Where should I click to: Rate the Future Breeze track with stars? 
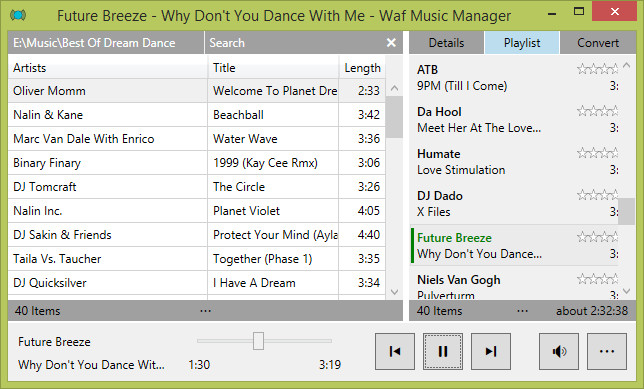point(598,237)
